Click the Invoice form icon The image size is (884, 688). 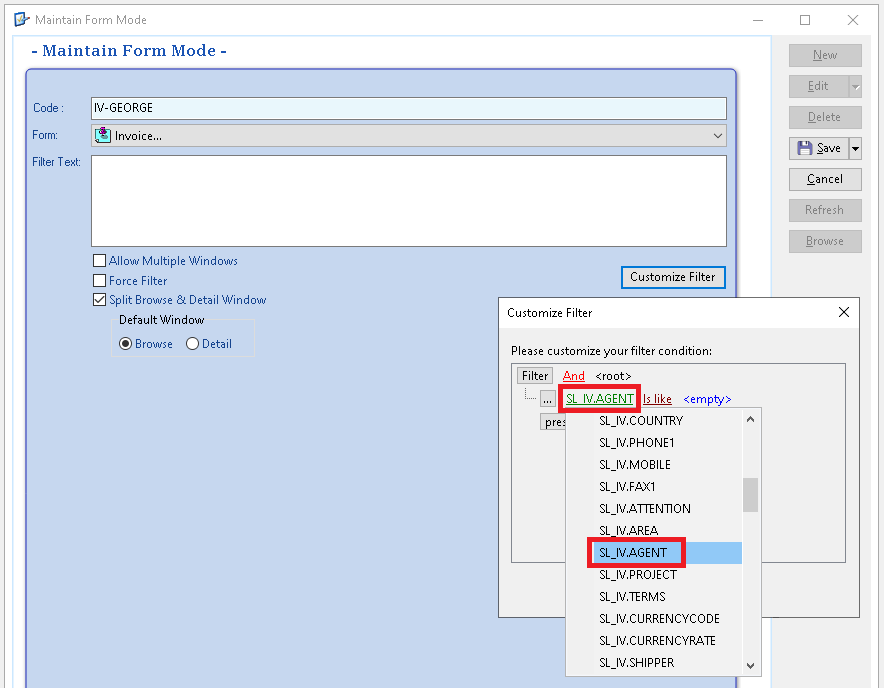coord(103,136)
